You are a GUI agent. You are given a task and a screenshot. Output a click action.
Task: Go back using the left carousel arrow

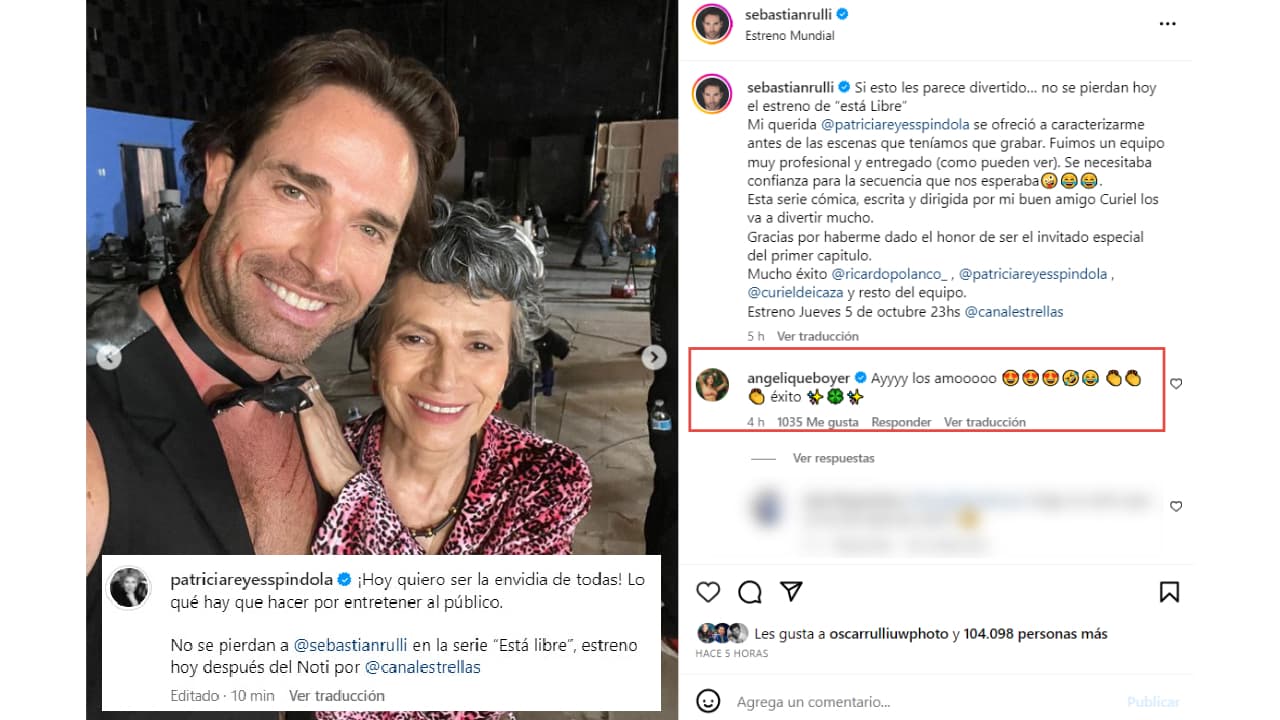coord(110,357)
